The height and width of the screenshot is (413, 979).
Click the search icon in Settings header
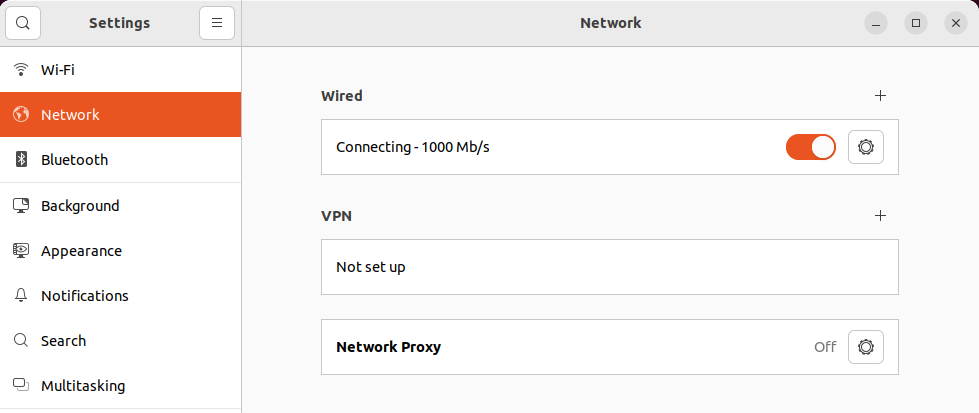pyautogui.click(x=23, y=23)
